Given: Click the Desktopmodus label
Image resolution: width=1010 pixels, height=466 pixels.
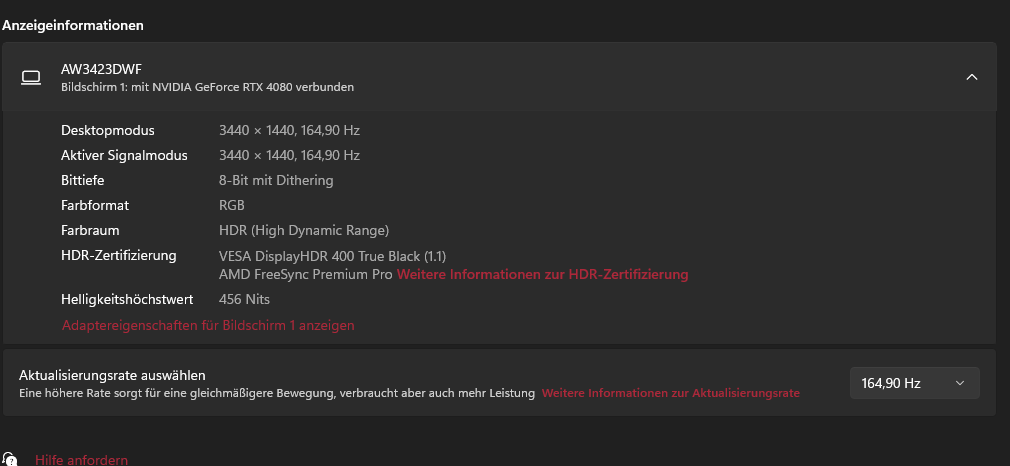Looking at the screenshot, I should pyautogui.click(x=108, y=131).
